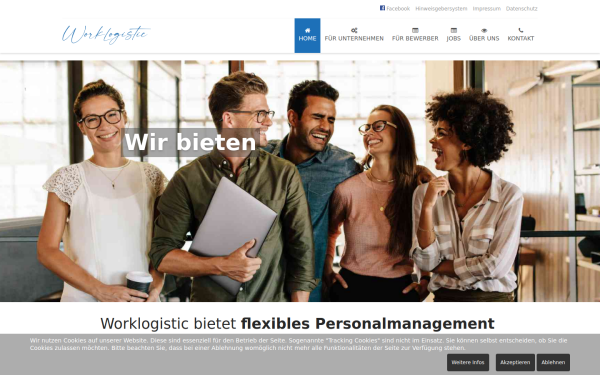Open the Datenschutz page
Image resolution: width=600 pixels, height=375 pixels.
coord(522,8)
